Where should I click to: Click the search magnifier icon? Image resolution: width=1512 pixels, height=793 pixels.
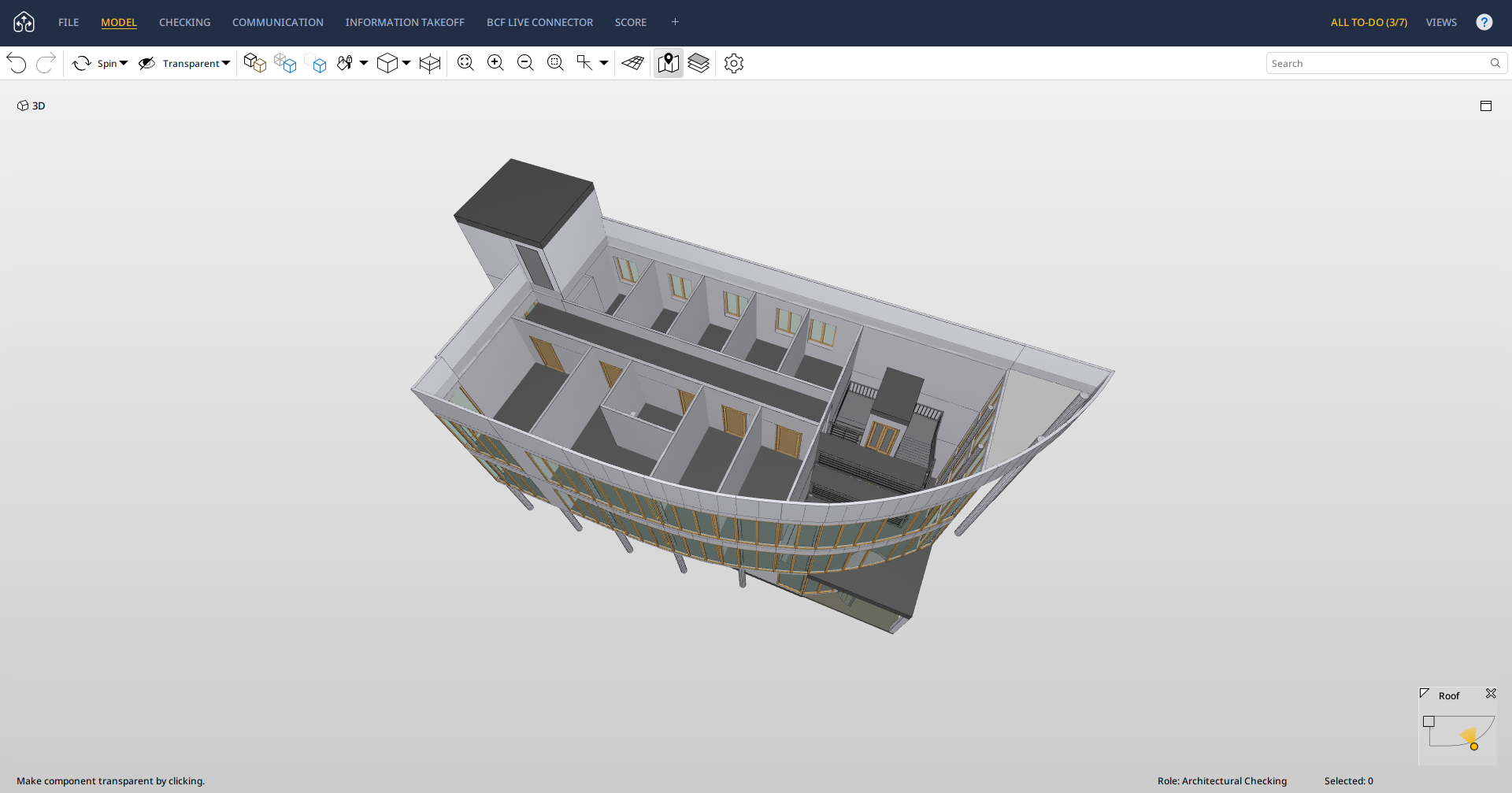pos(1495,63)
